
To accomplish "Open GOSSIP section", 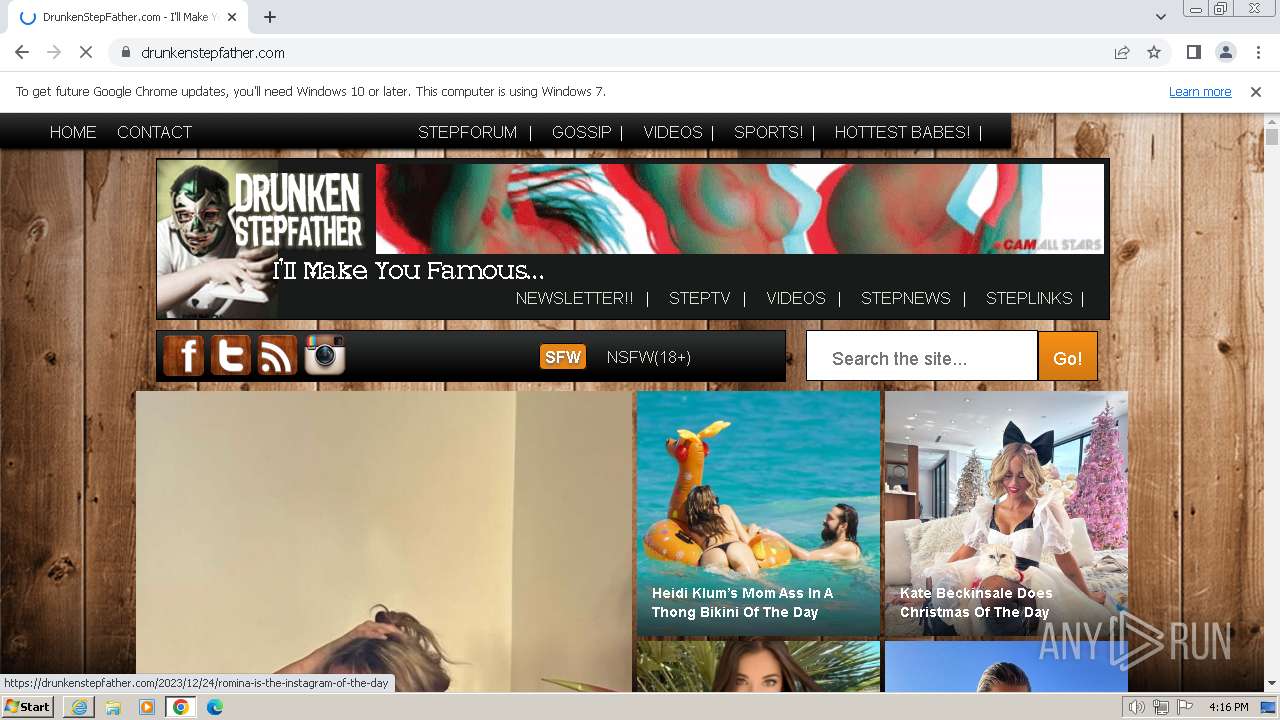I will click(x=581, y=132).
